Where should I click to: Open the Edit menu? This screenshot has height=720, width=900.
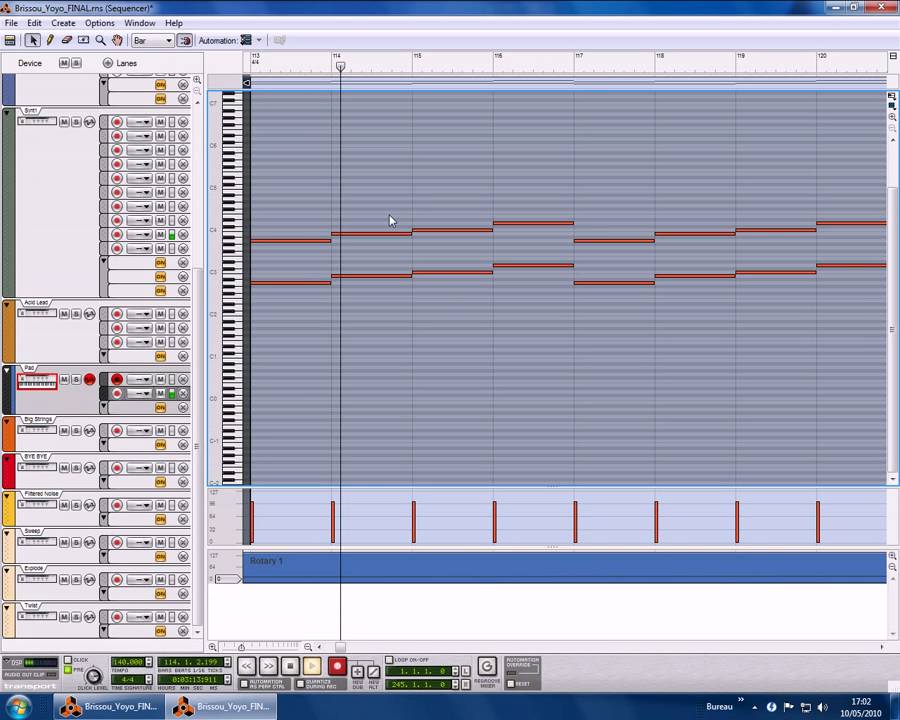point(34,23)
